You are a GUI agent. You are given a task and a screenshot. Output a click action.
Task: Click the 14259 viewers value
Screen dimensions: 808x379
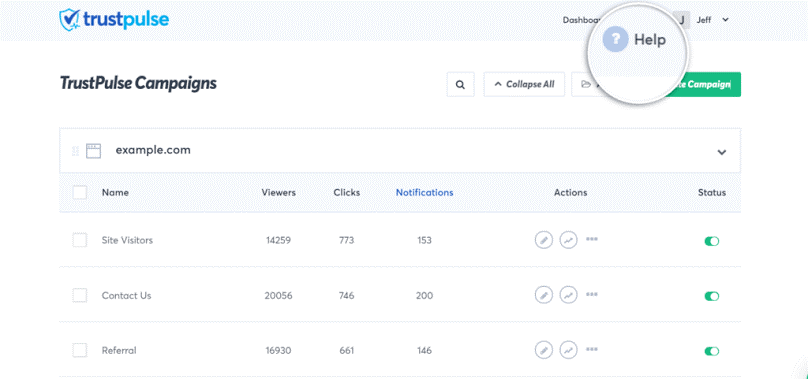pyautogui.click(x=278, y=240)
